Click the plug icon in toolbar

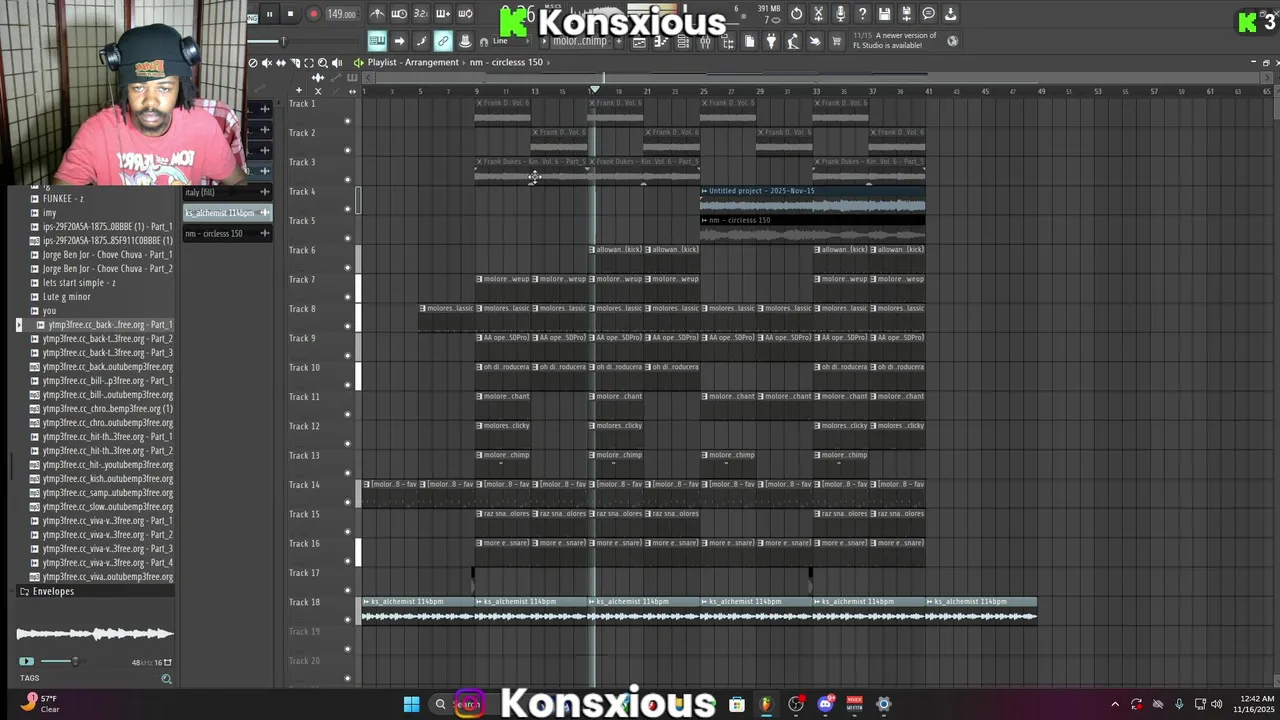(x=771, y=41)
